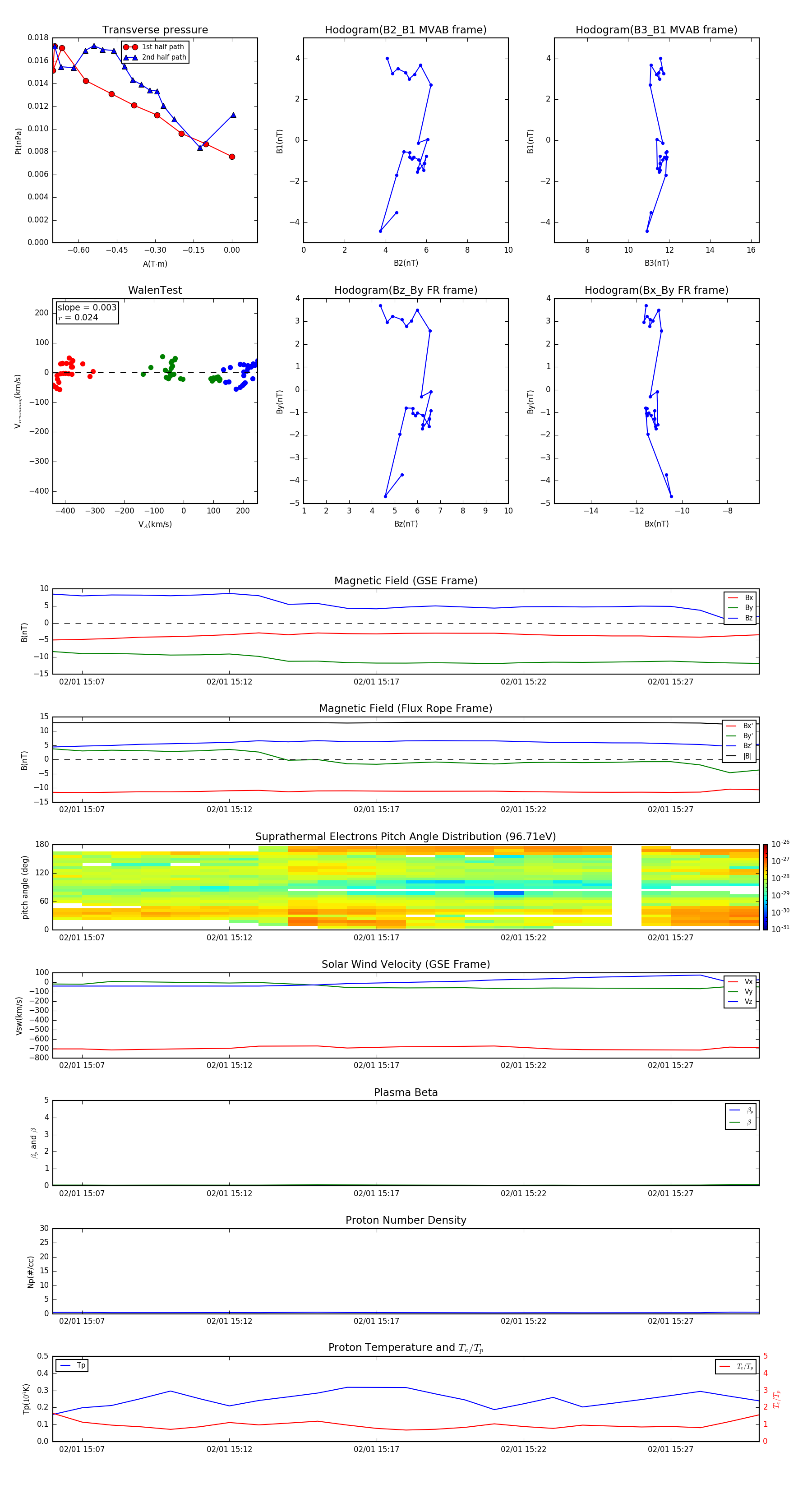Click the 'Transverse pressure' plot title
This screenshot has height=1489, width=812.
(155, 30)
